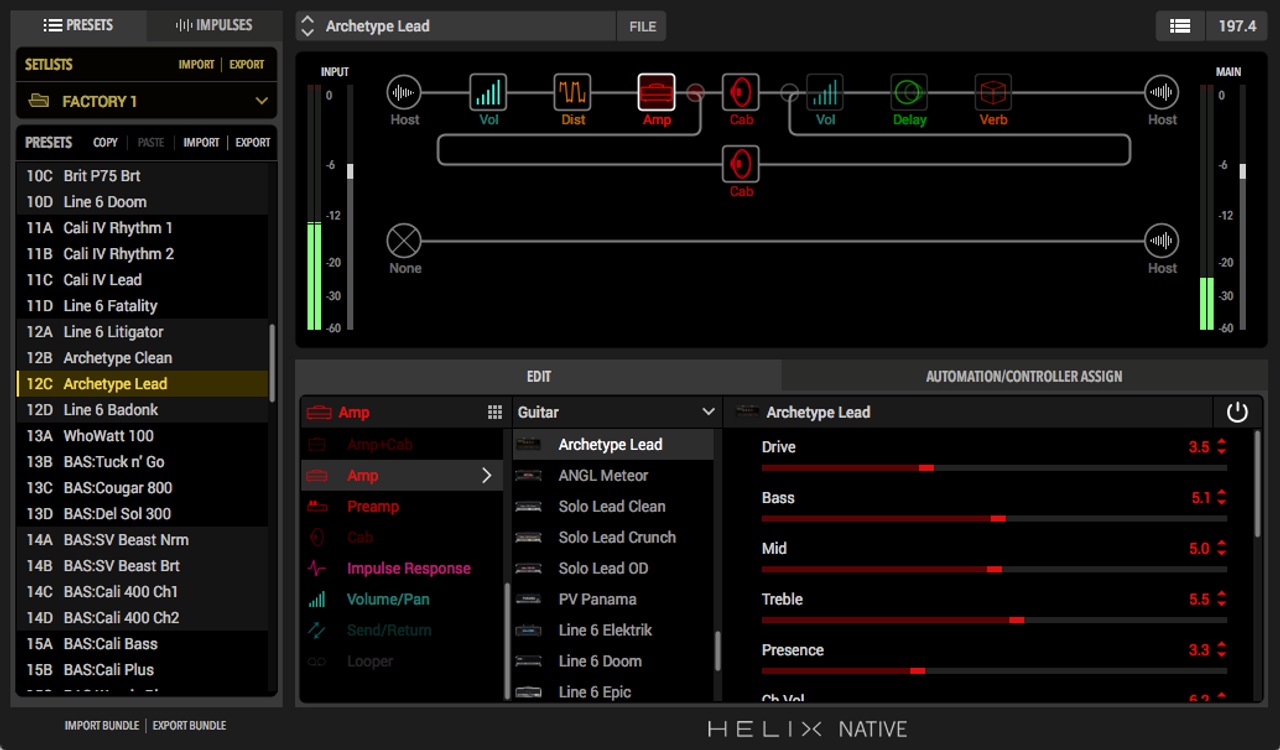Click the amp model list scrollbar

717,651
